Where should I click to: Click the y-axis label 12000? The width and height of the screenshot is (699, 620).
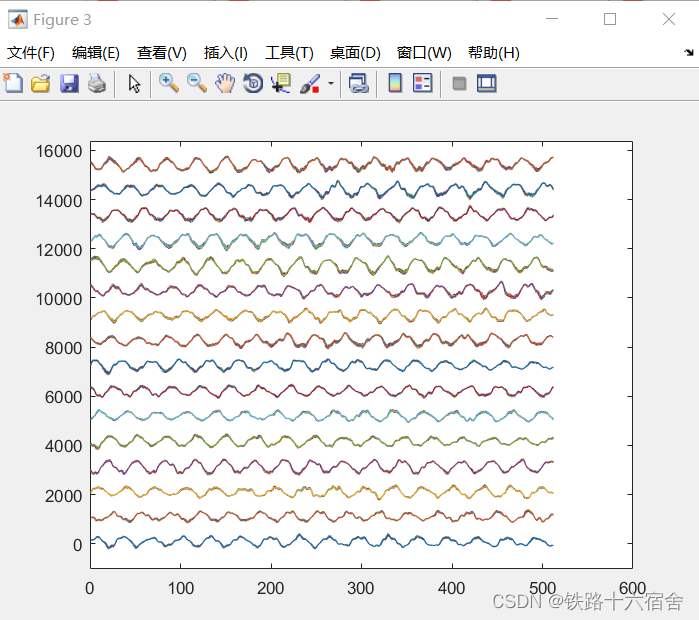[x=59, y=250]
